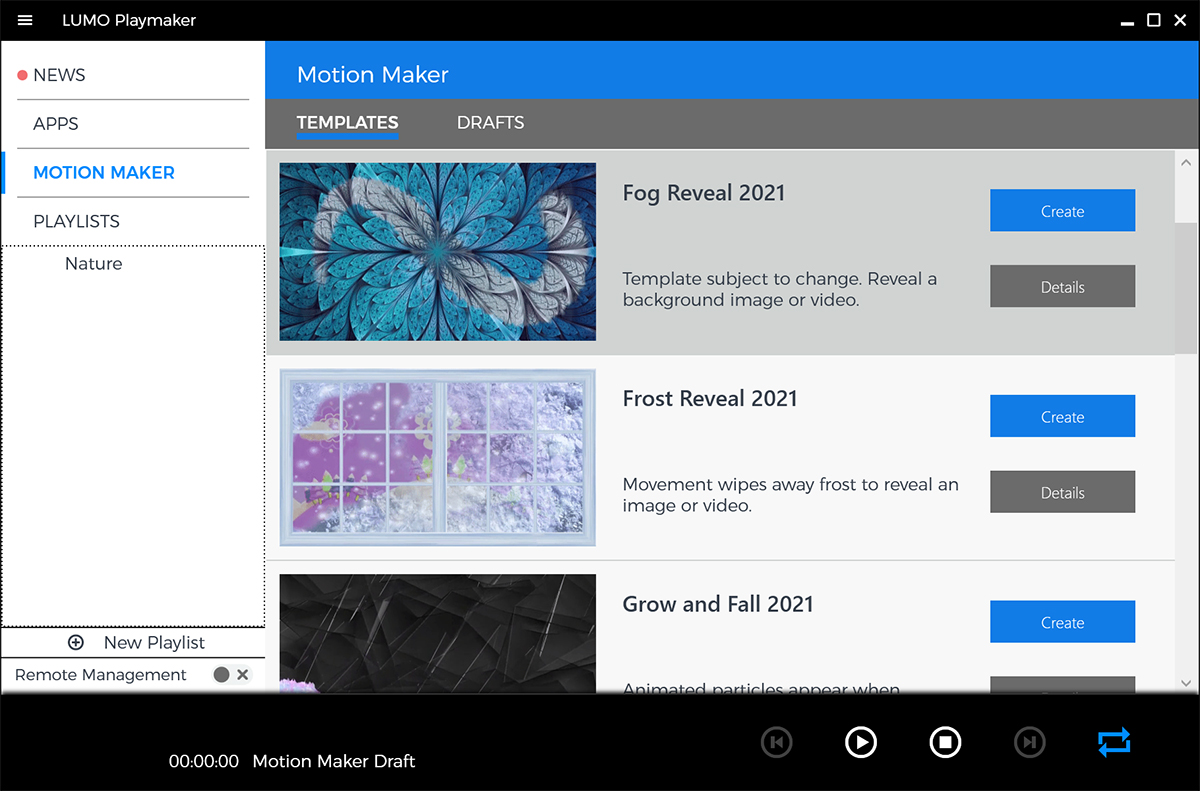Click the Frost Reveal template description
This screenshot has width=1200, height=791.
tap(790, 495)
